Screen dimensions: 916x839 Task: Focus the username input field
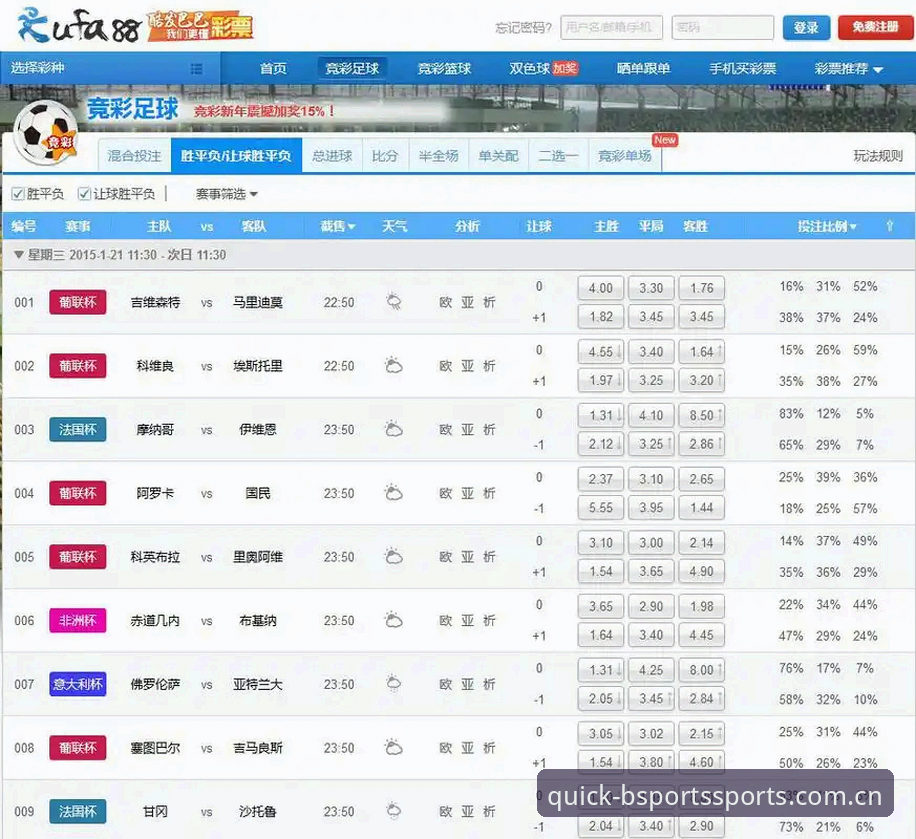click(612, 27)
